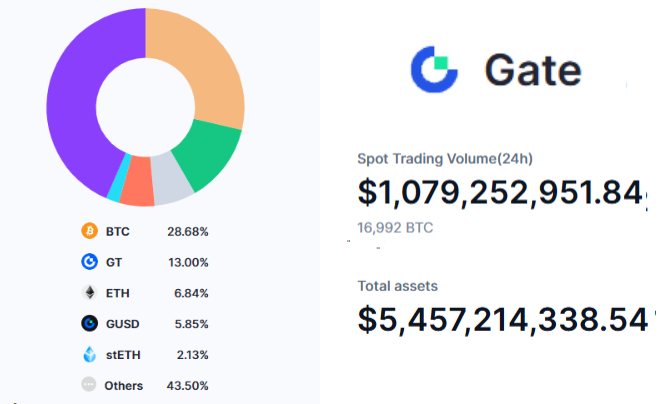Click the 2.13% value
Viewport: 660px width, 404px height.
click(x=192, y=355)
